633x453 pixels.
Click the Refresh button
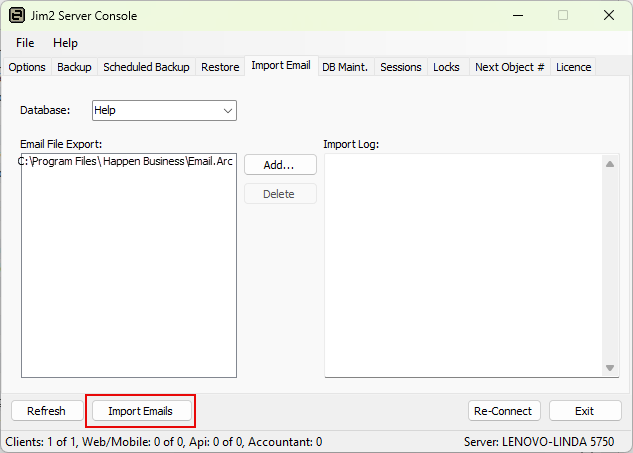pyautogui.click(x=47, y=411)
